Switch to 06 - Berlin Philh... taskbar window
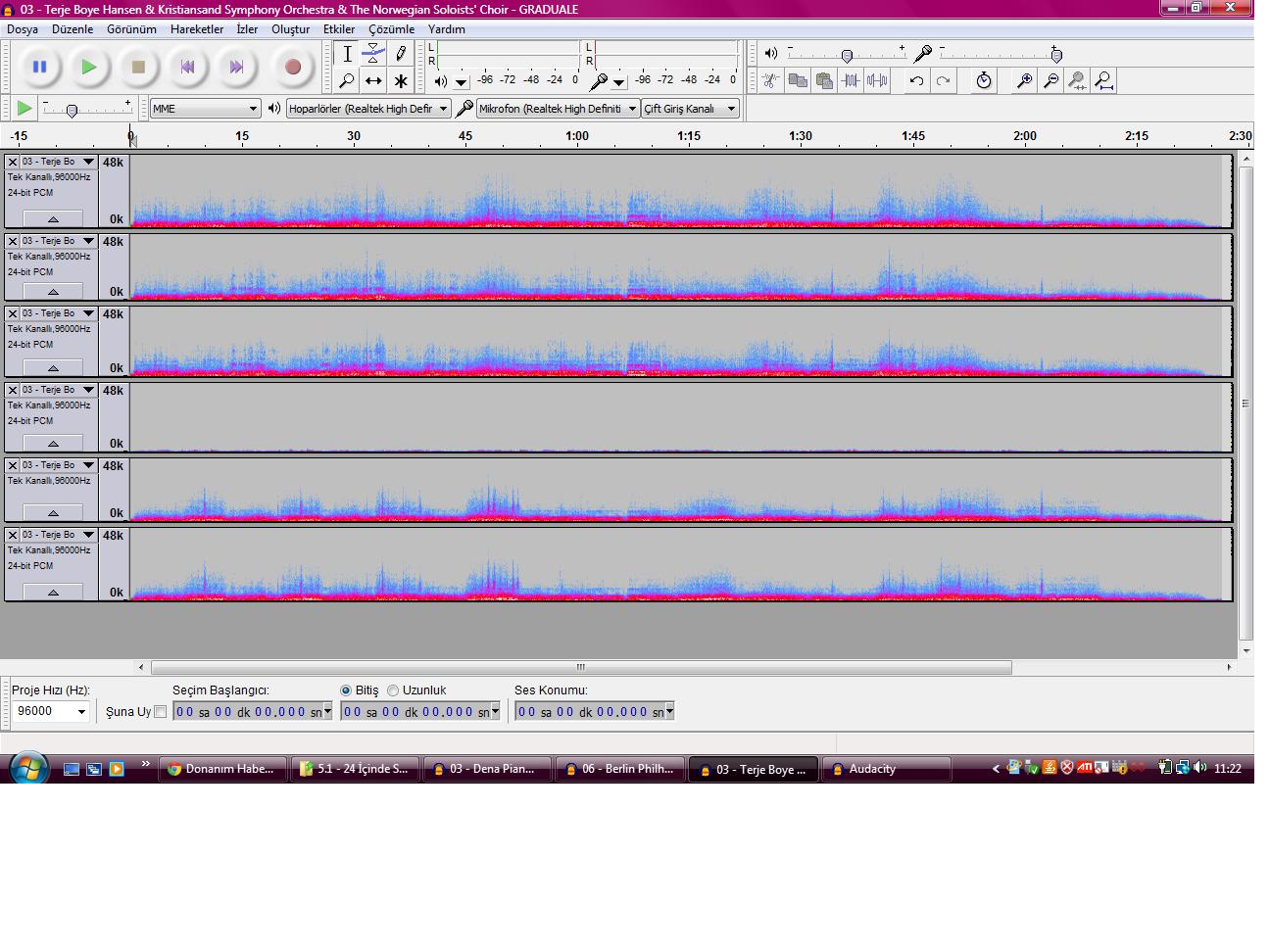The image size is (1270, 952). pyautogui.click(x=620, y=769)
